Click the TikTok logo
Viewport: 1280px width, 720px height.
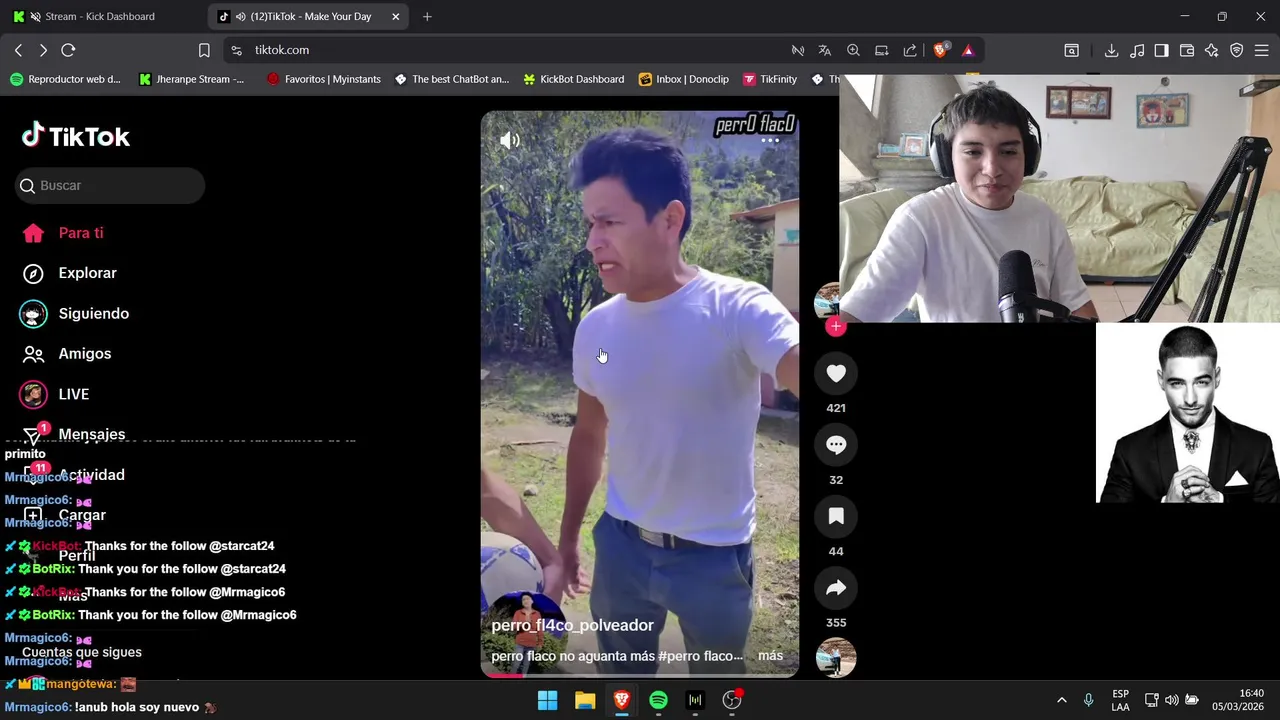(76, 136)
